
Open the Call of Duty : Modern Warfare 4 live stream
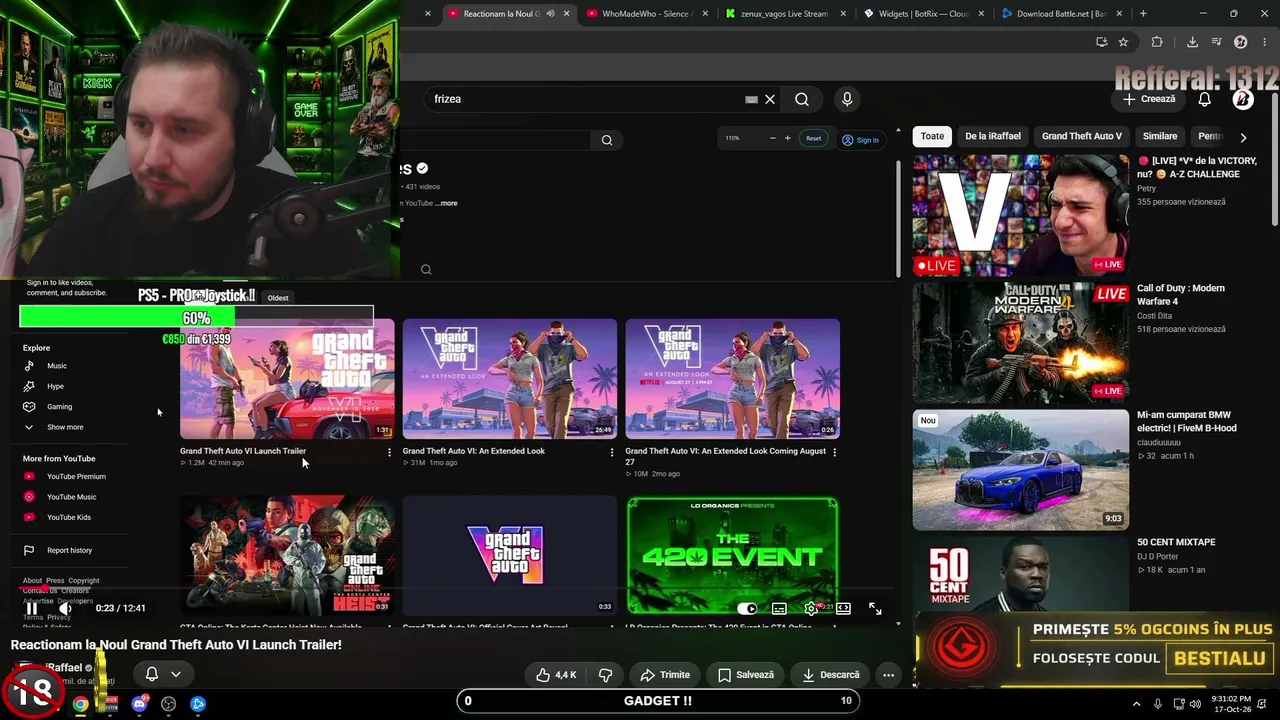1020,343
